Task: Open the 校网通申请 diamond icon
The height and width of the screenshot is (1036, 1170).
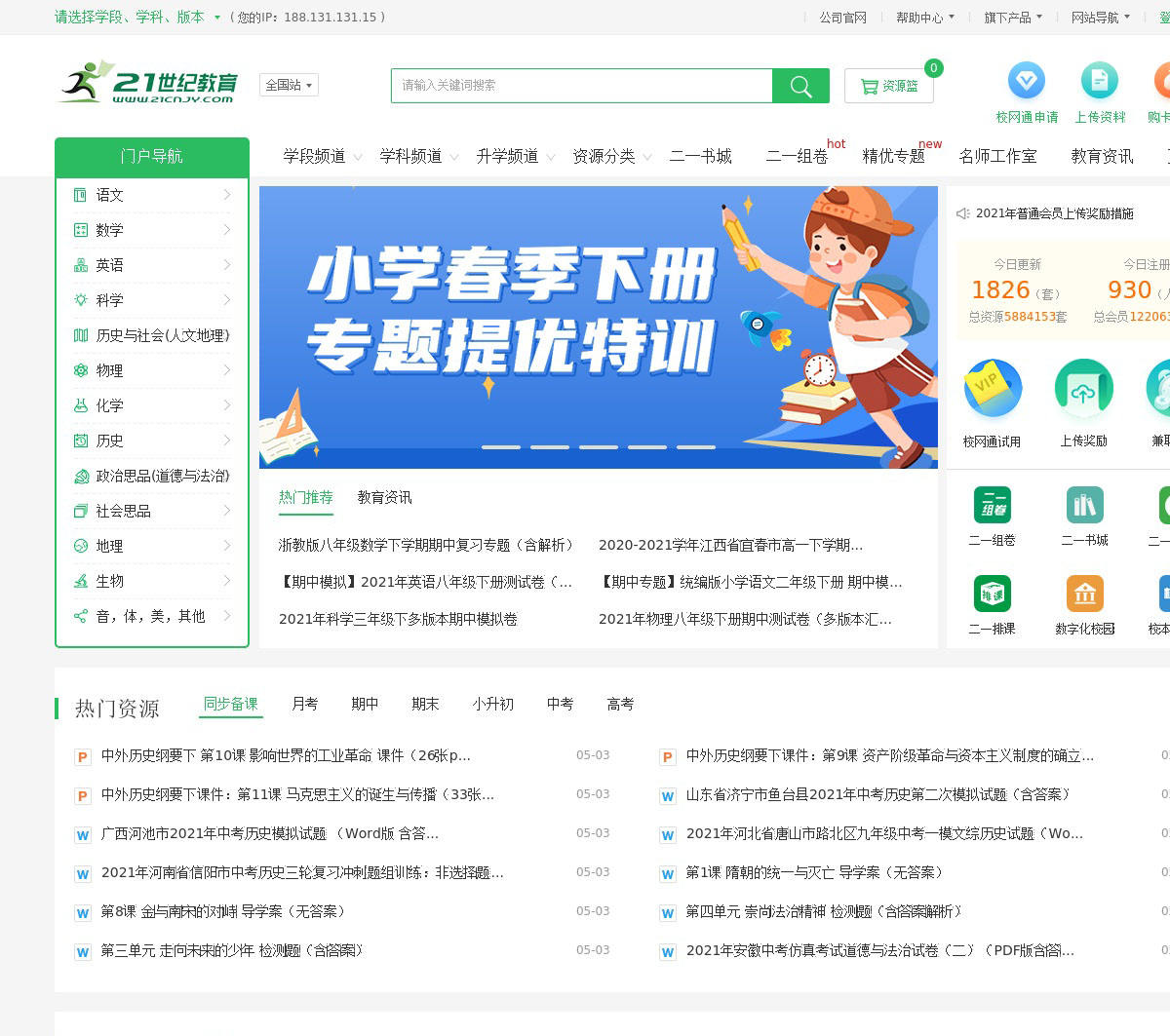Action: point(1026,81)
